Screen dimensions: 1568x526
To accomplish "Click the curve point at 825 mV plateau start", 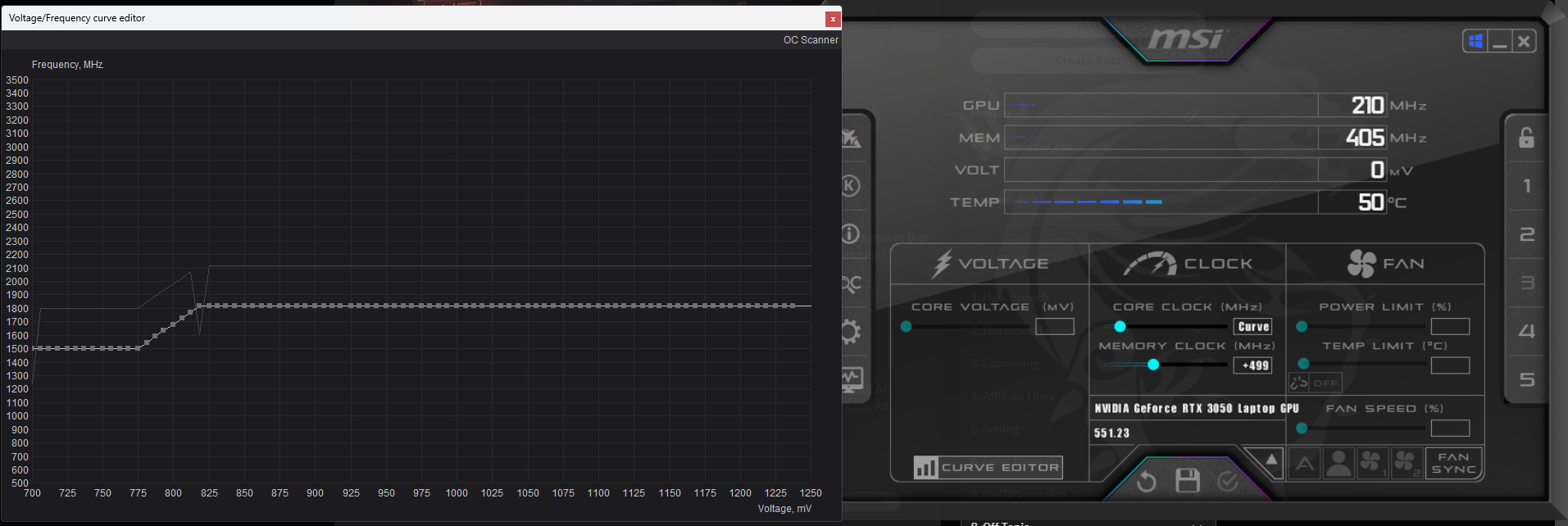I will pyautogui.click(x=208, y=306).
